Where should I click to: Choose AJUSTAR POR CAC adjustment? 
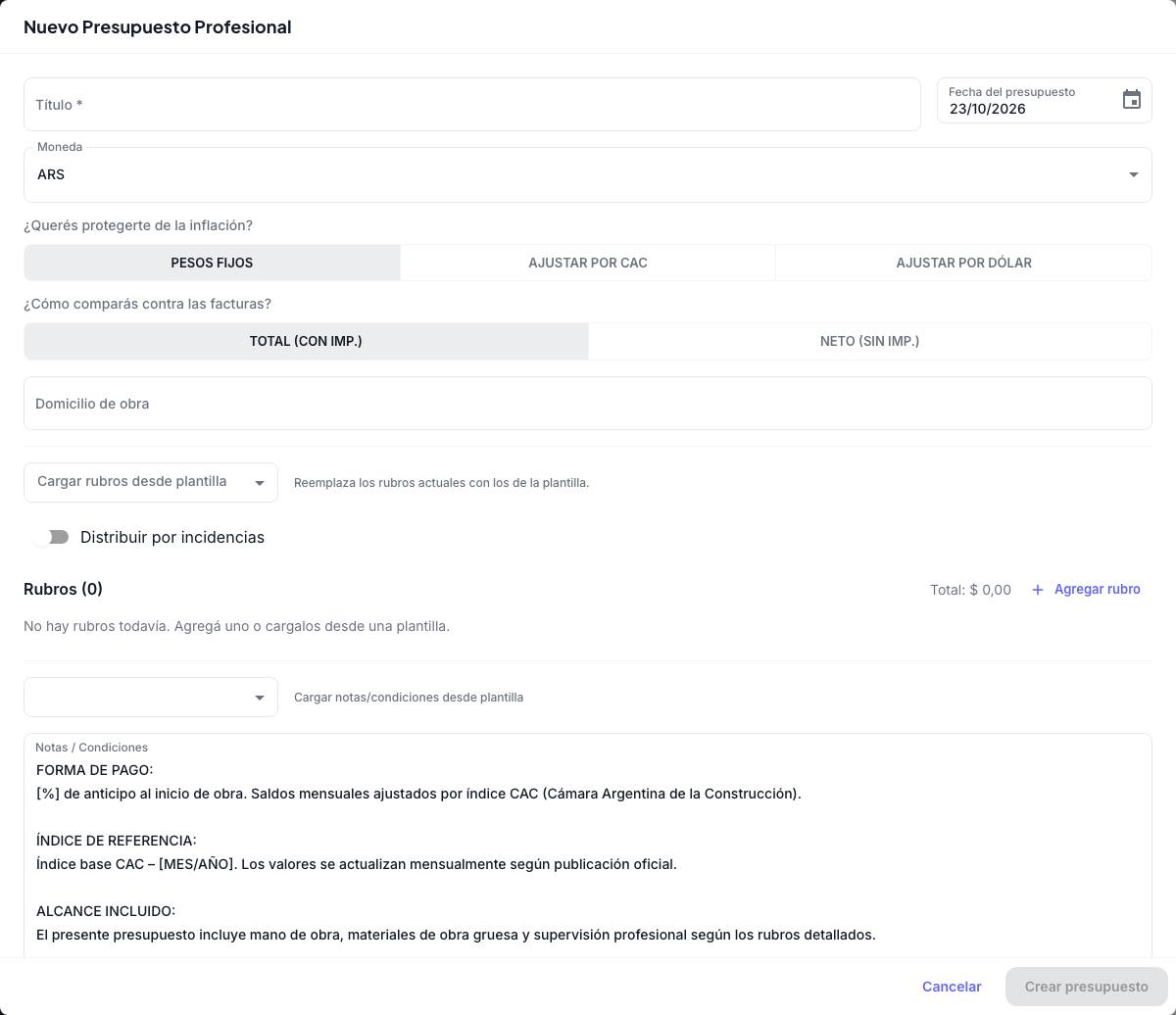click(x=588, y=263)
